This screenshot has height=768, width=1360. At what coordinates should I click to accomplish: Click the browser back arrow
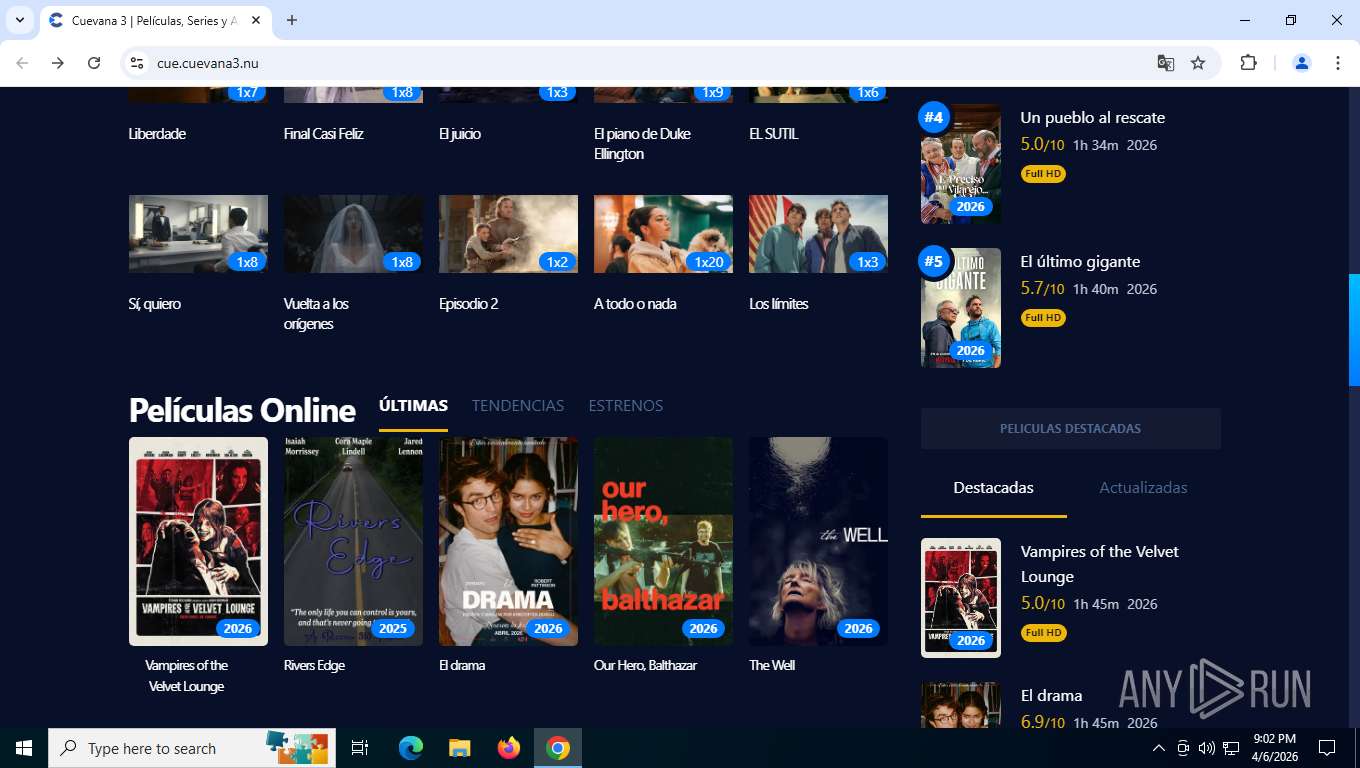click(22, 63)
